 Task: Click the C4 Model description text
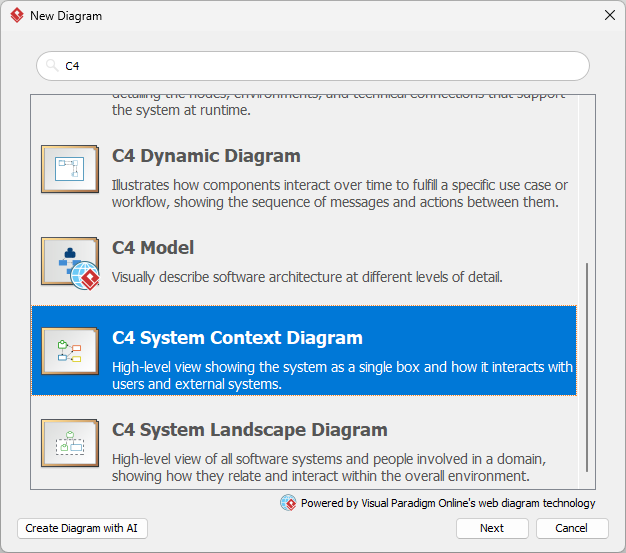point(307,277)
